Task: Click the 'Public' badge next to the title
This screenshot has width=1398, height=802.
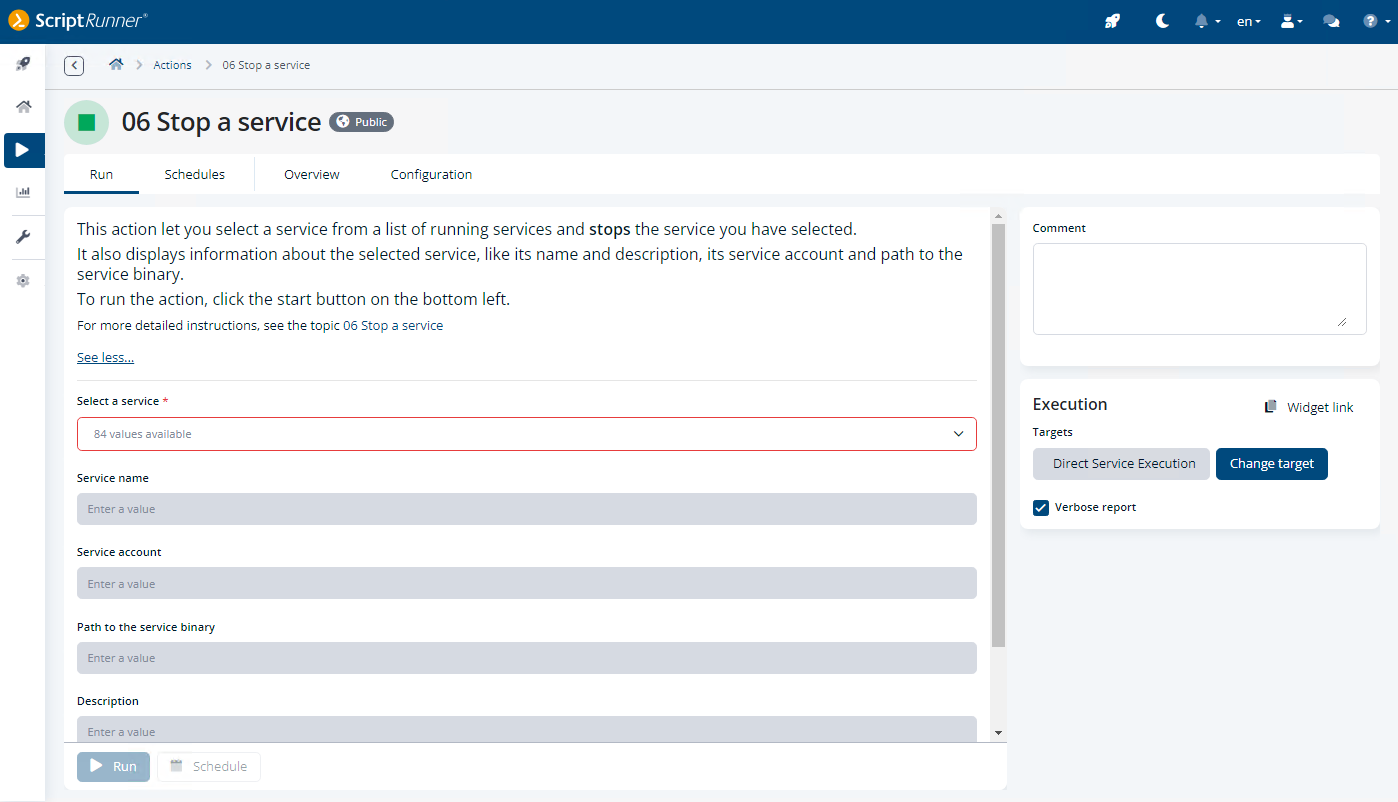Action: pyautogui.click(x=362, y=122)
